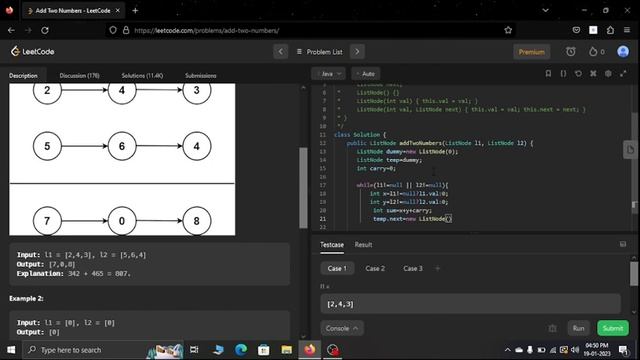Open the list all tabs chevron
The width and height of the screenshot is (640, 360).
click(x=545, y=10)
